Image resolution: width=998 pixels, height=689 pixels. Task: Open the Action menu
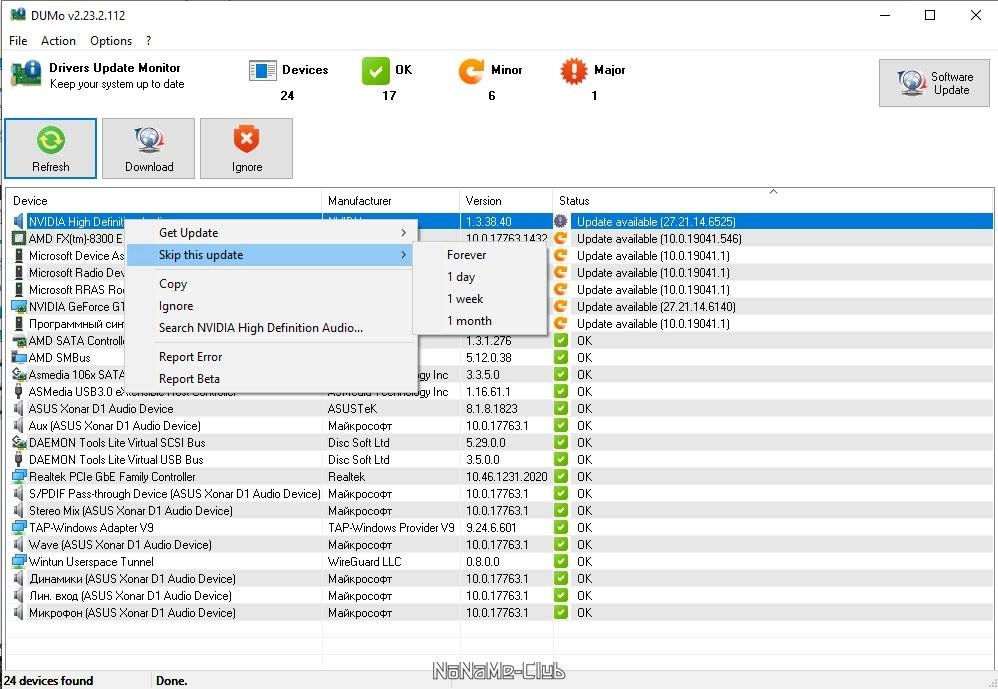pos(58,41)
